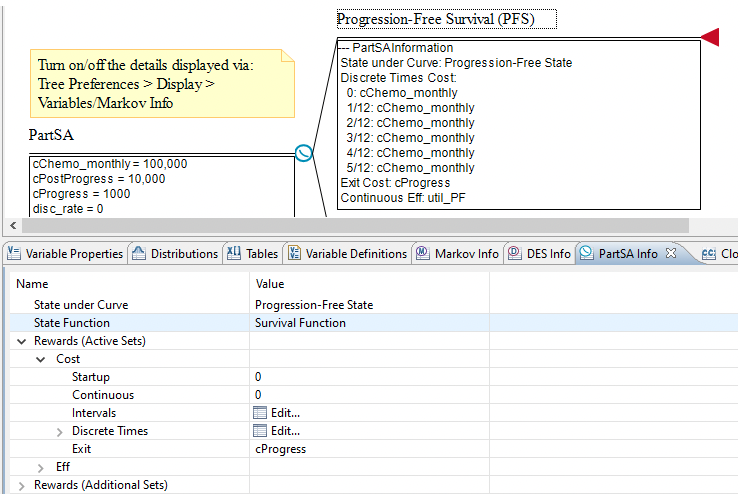This screenshot has width=740, height=494.
Task: Click the horizontal scrollbar thumb
Action: (x=355, y=226)
